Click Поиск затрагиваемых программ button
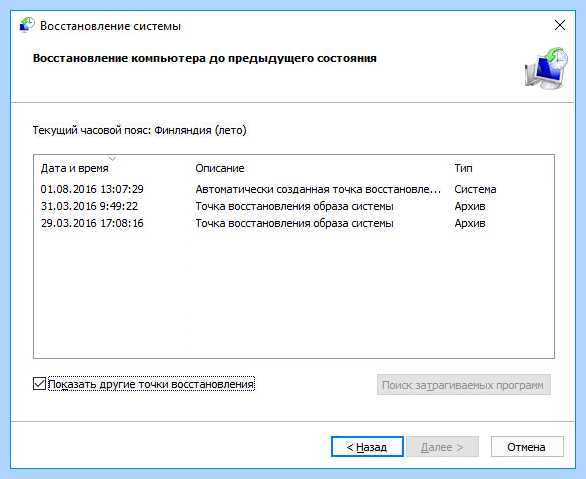This screenshot has width=586, height=479. (x=463, y=385)
